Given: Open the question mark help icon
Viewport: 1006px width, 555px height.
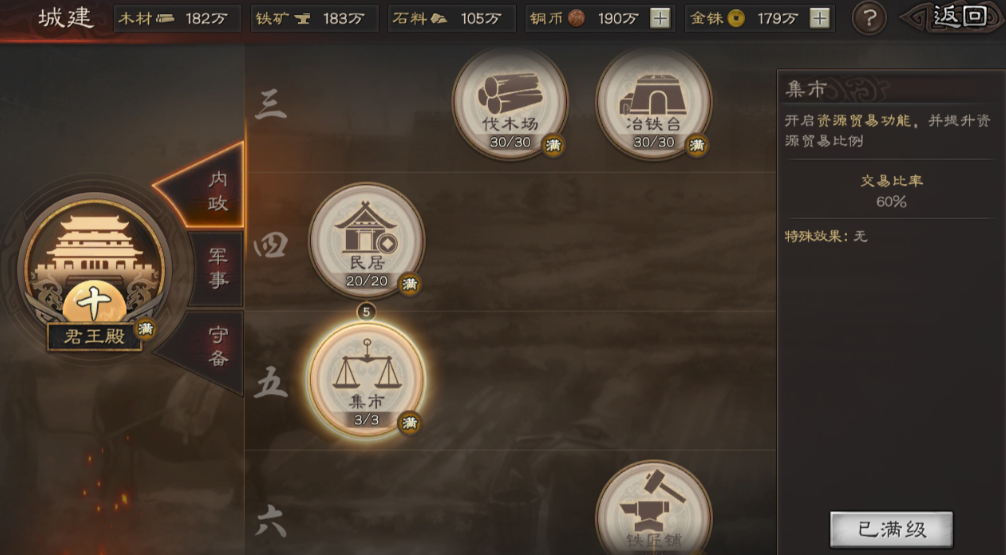Looking at the screenshot, I should [x=869, y=19].
